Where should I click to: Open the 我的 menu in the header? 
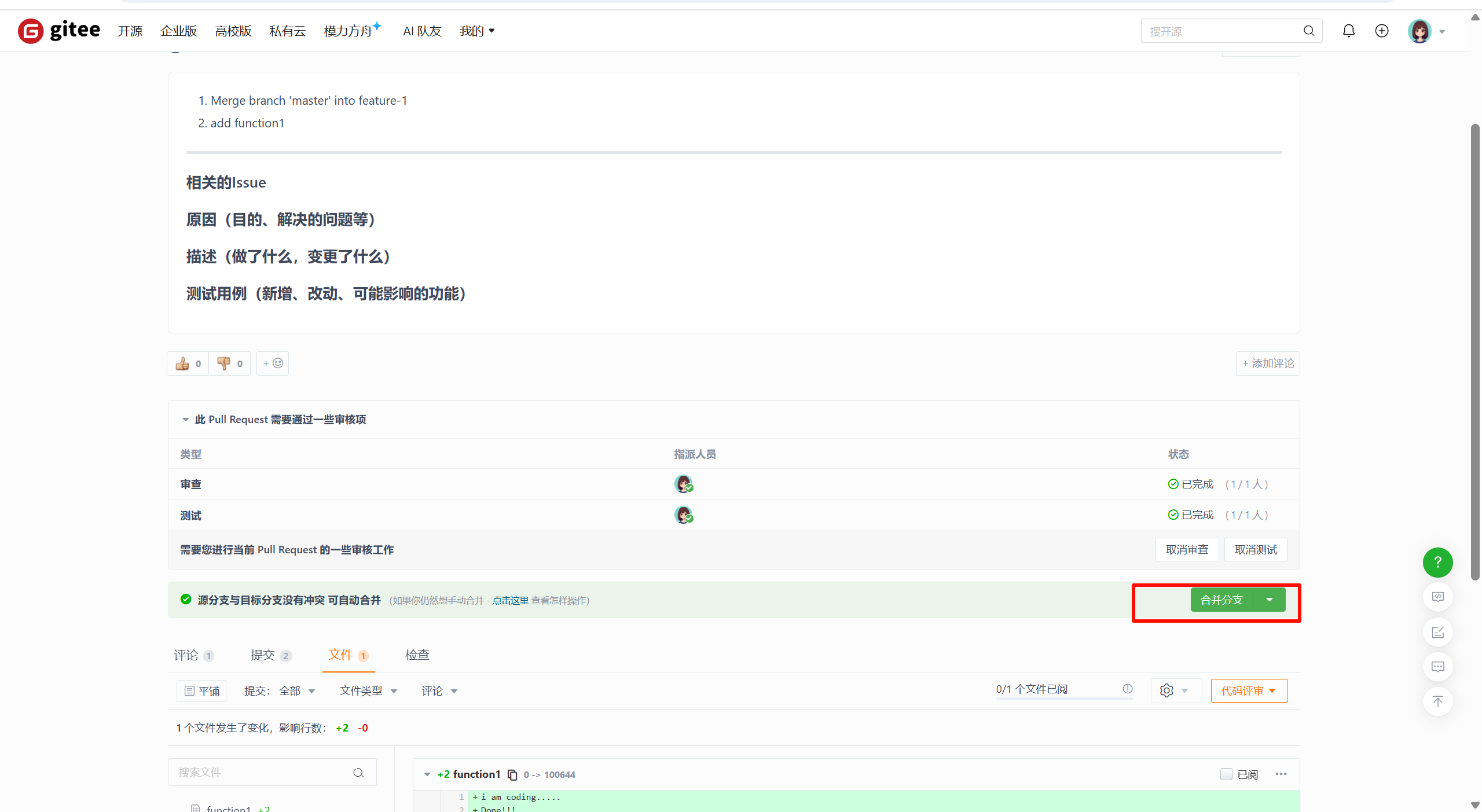click(x=476, y=31)
